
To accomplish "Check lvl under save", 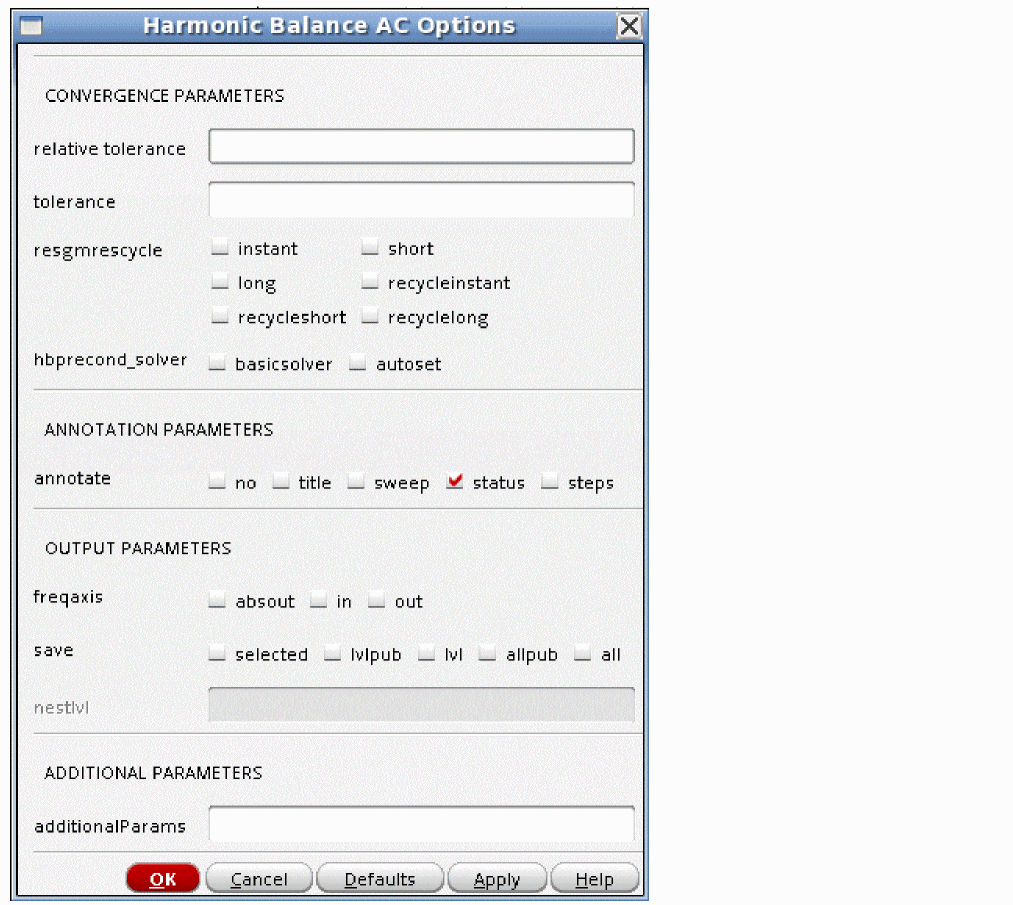I will (426, 654).
